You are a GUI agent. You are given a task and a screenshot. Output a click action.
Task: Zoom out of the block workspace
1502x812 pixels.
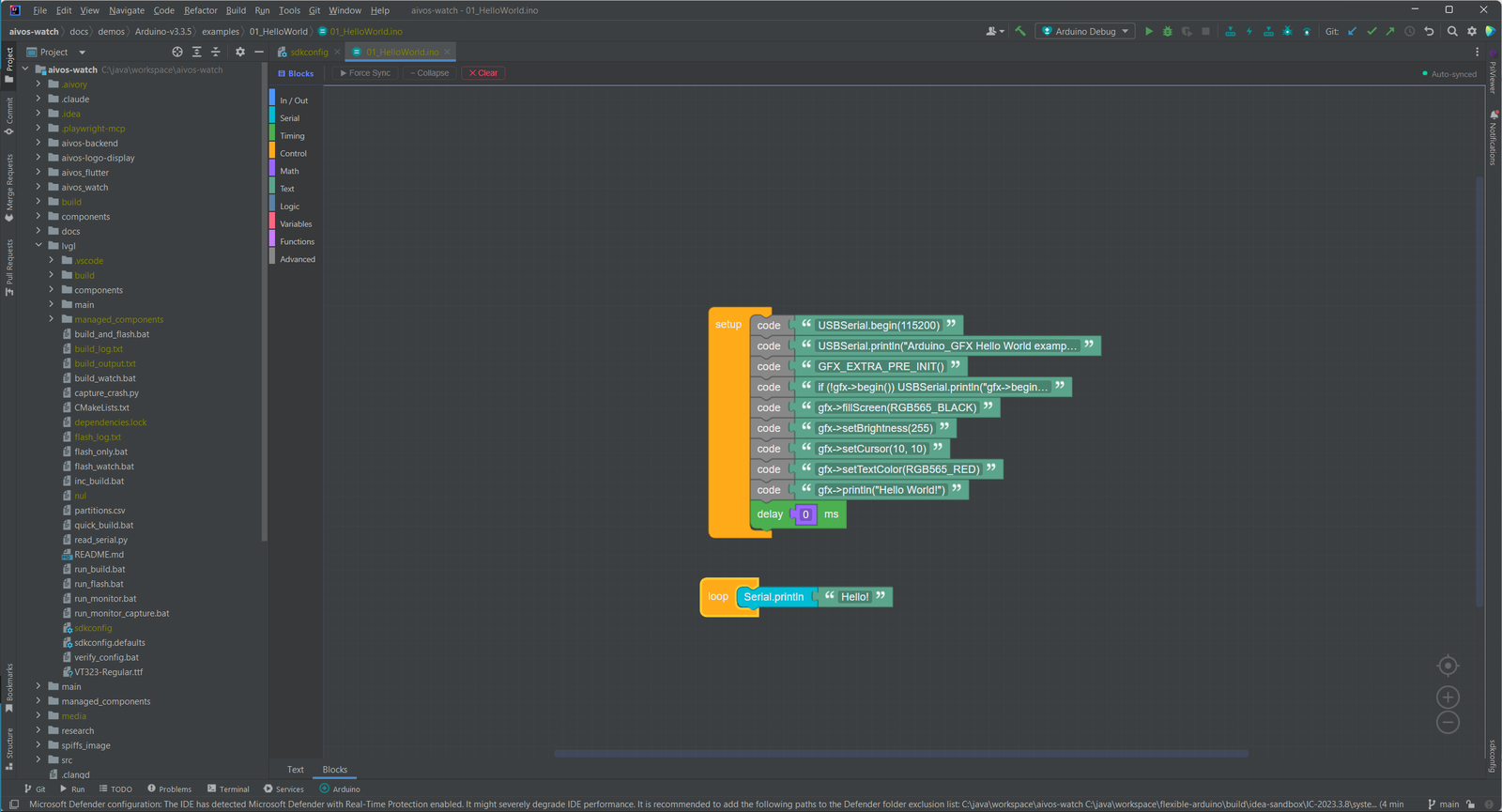[1448, 723]
